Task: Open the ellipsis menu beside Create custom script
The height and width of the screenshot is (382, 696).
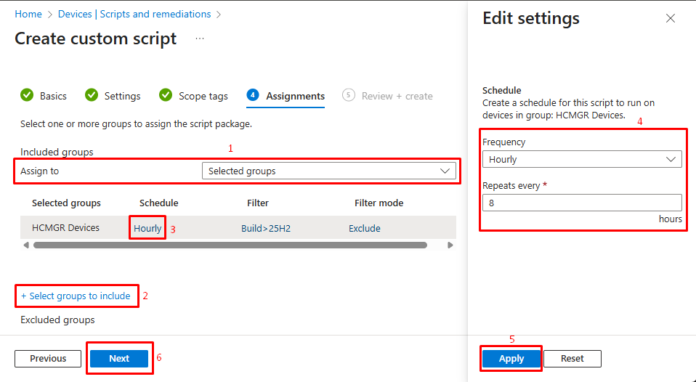Action: [200, 39]
